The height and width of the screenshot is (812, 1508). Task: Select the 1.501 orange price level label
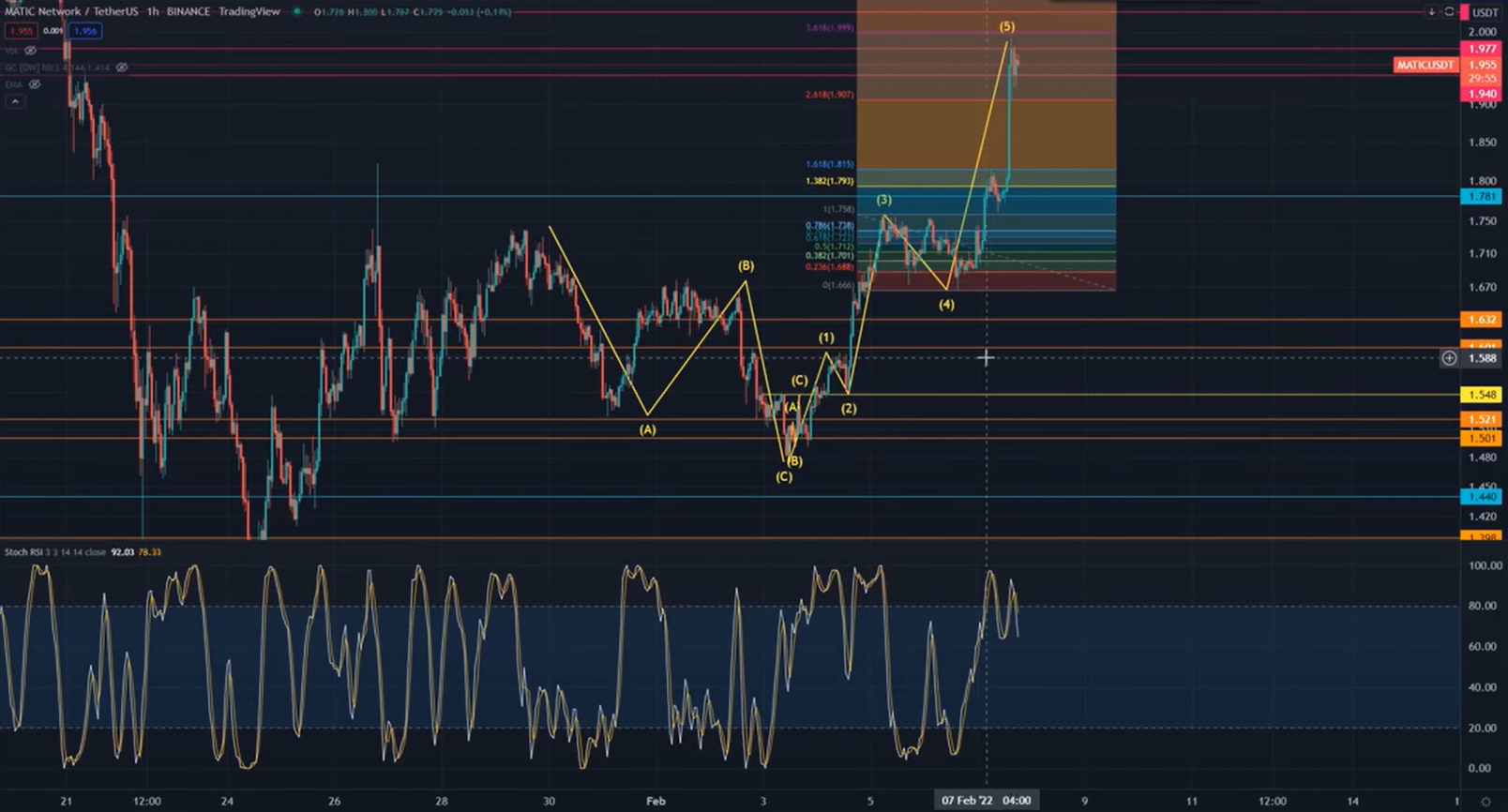pyautogui.click(x=1482, y=438)
